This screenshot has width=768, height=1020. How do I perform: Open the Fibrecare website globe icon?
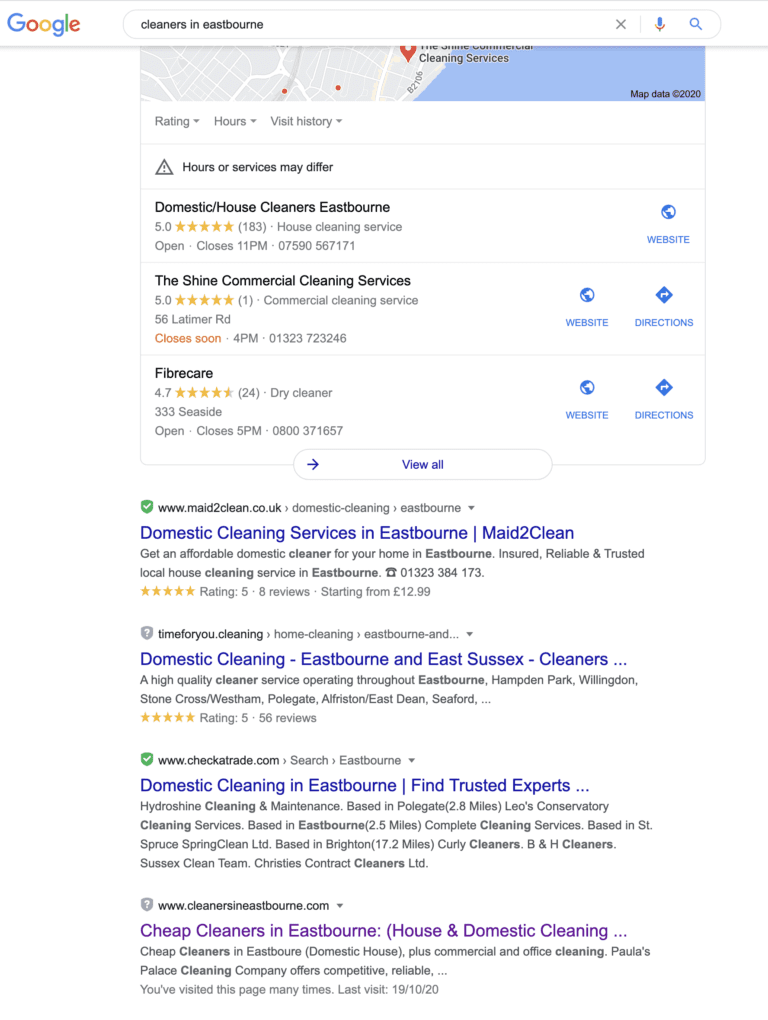[587, 388]
